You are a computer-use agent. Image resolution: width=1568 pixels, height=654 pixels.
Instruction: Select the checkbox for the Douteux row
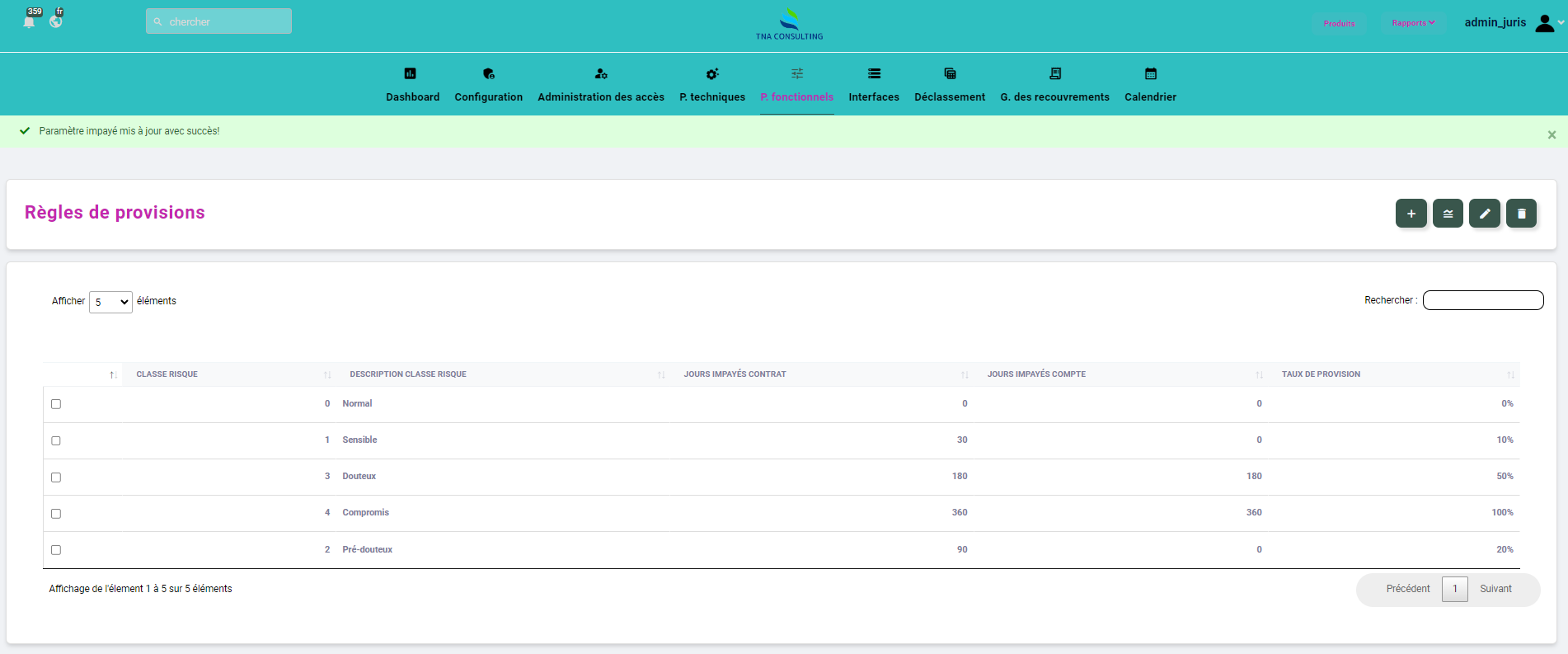(x=56, y=478)
